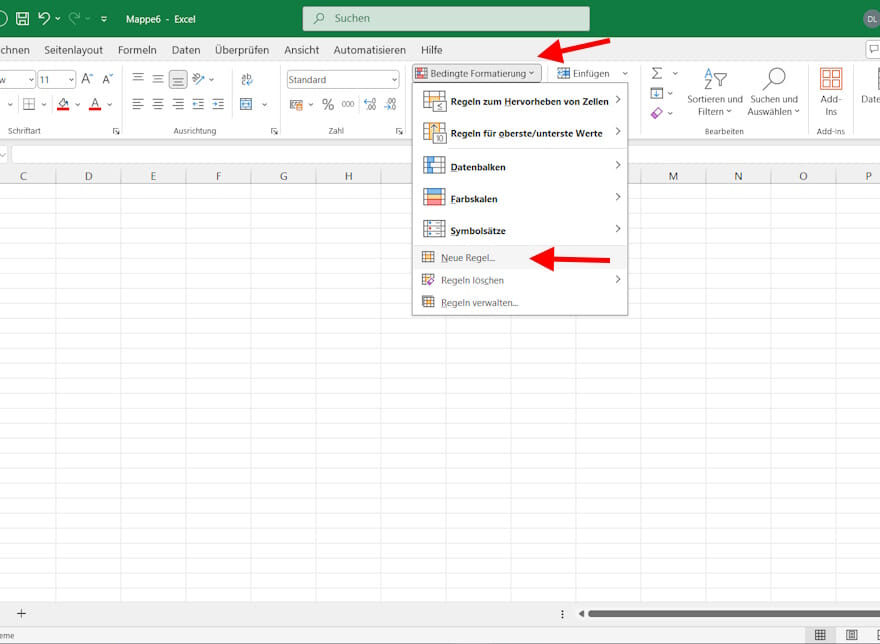Apply the comma thousands separator style
The height and width of the screenshot is (644, 880).
pos(349,103)
